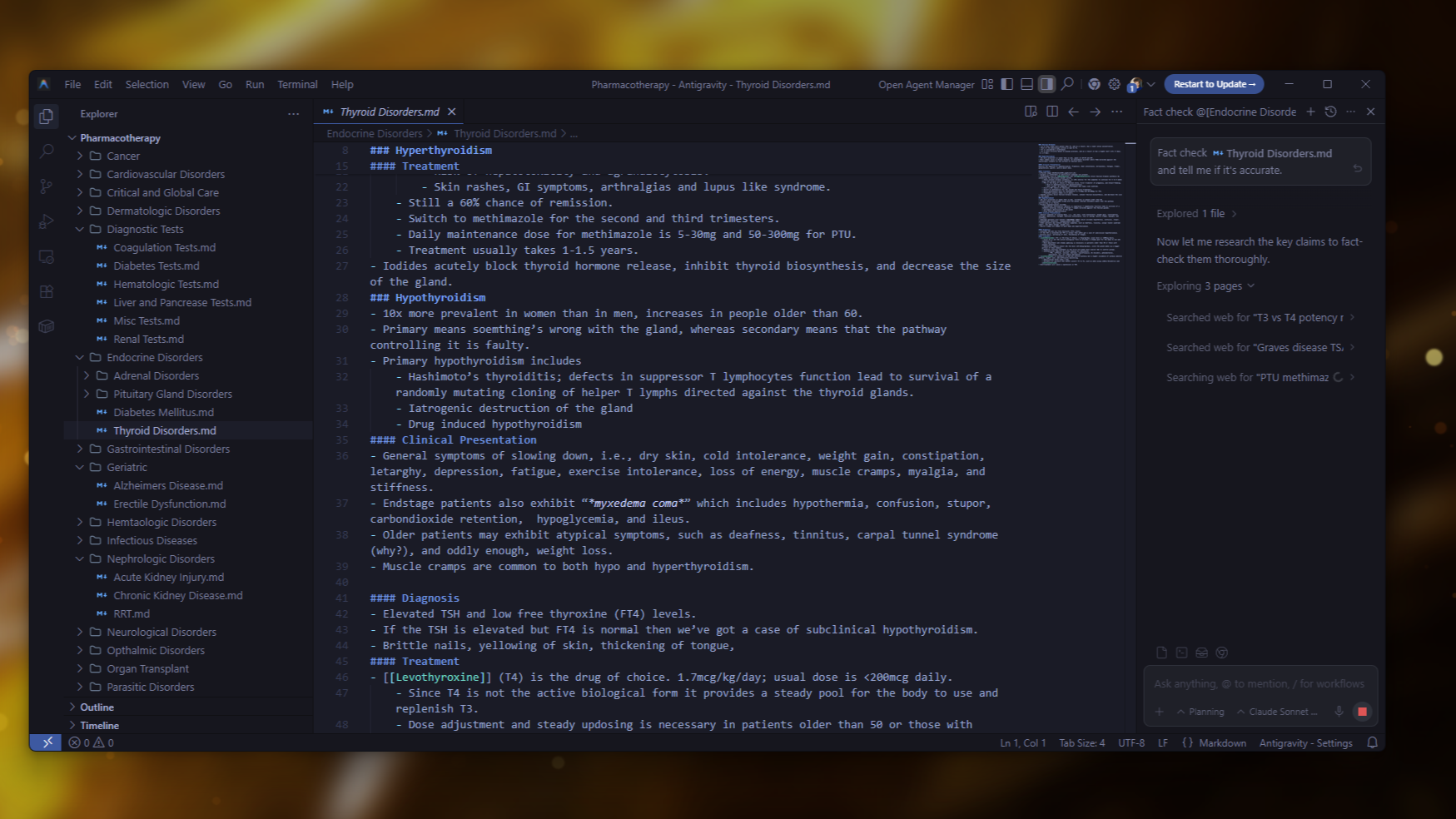Open the Claude Sonnet model dropdown
1456x819 pixels.
[1277, 712]
